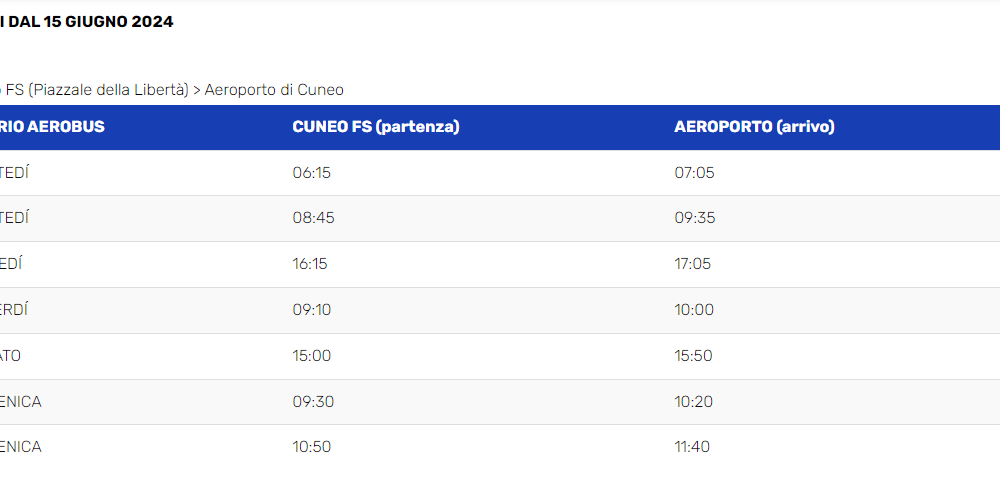Viewport: 1000px width, 486px height.
Task: Click the ORARIO AEROBUS column header
Action: (x=51, y=127)
